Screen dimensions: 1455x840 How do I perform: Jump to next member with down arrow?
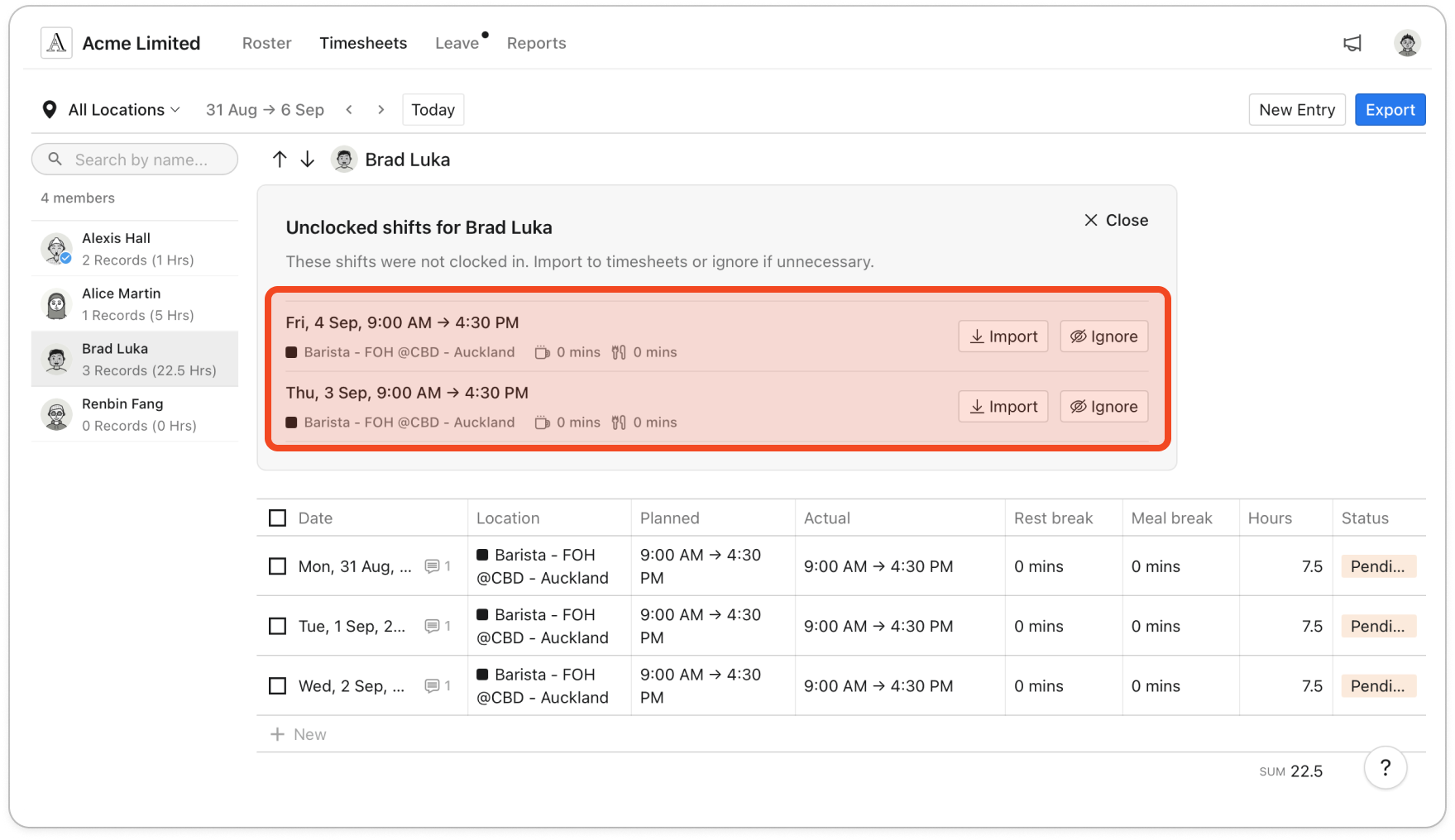coord(308,160)
